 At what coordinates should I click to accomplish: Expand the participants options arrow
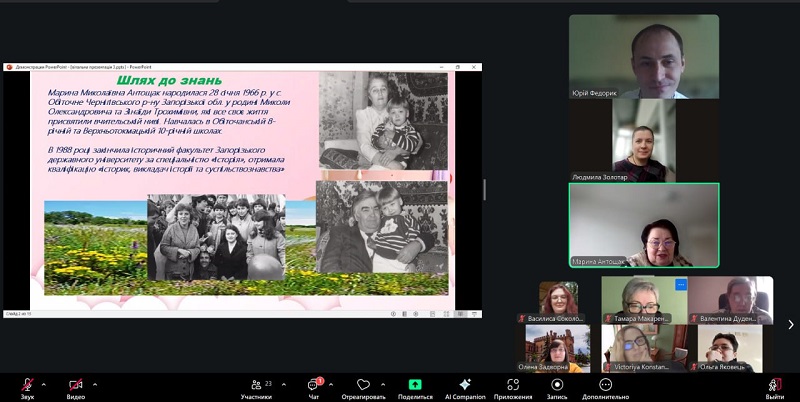[x=284, y=382]
